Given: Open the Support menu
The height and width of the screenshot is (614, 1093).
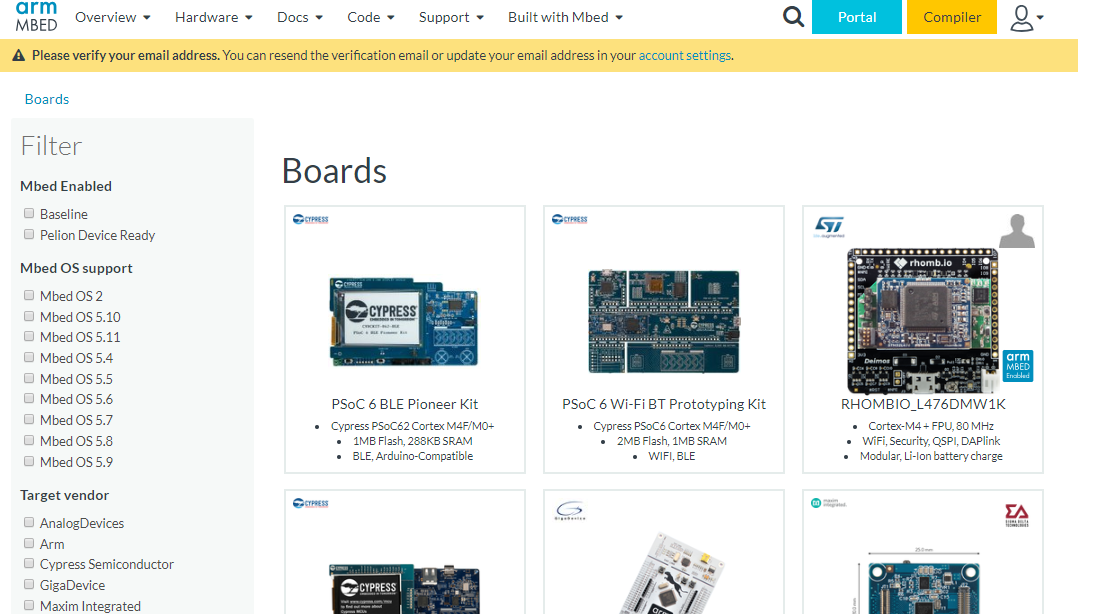Looking at the screenshot, I should (x=451, y=17).
